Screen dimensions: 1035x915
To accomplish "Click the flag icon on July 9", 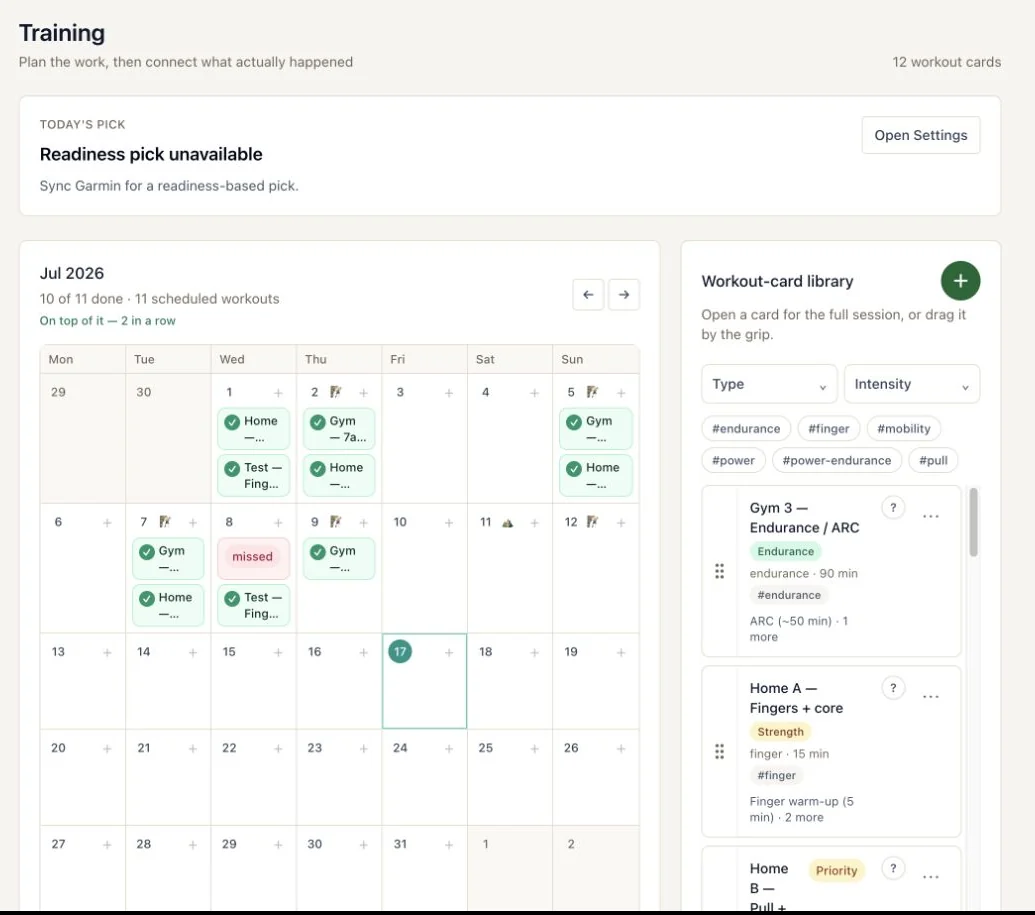I will pos(336,522).
